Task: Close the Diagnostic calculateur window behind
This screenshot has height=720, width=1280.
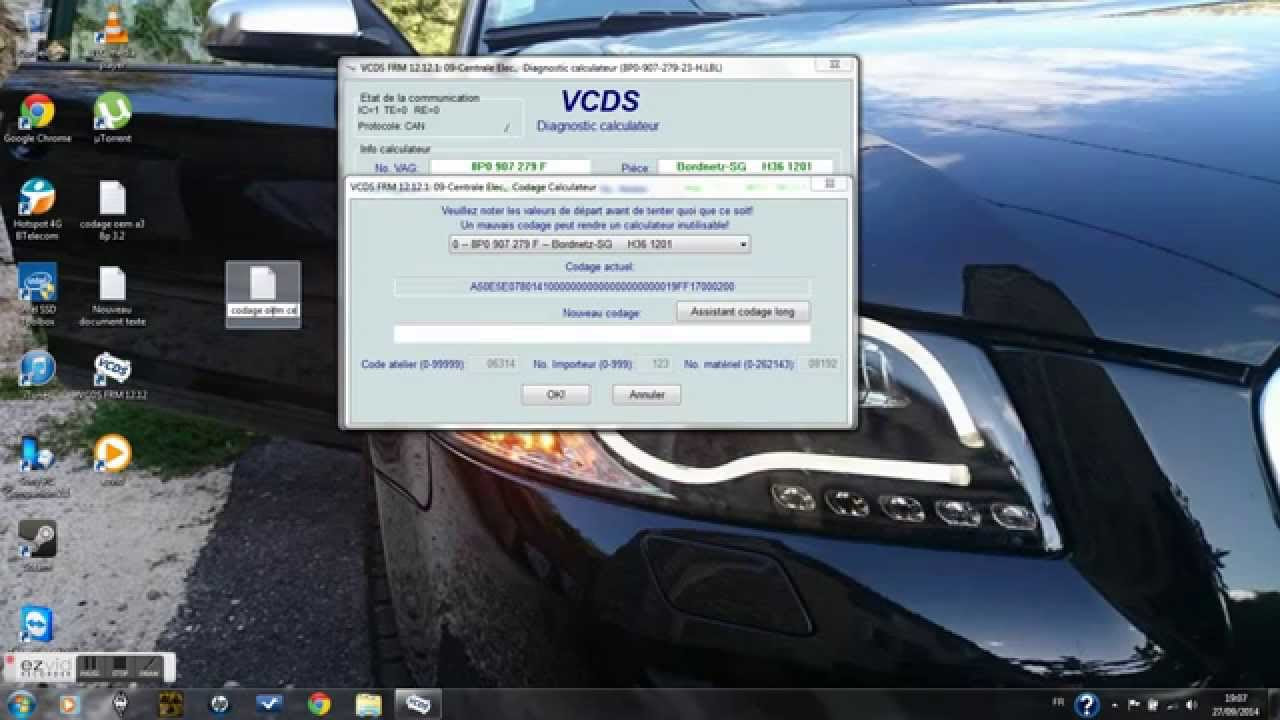Action: pyautogui.click(x=834, y=65)
